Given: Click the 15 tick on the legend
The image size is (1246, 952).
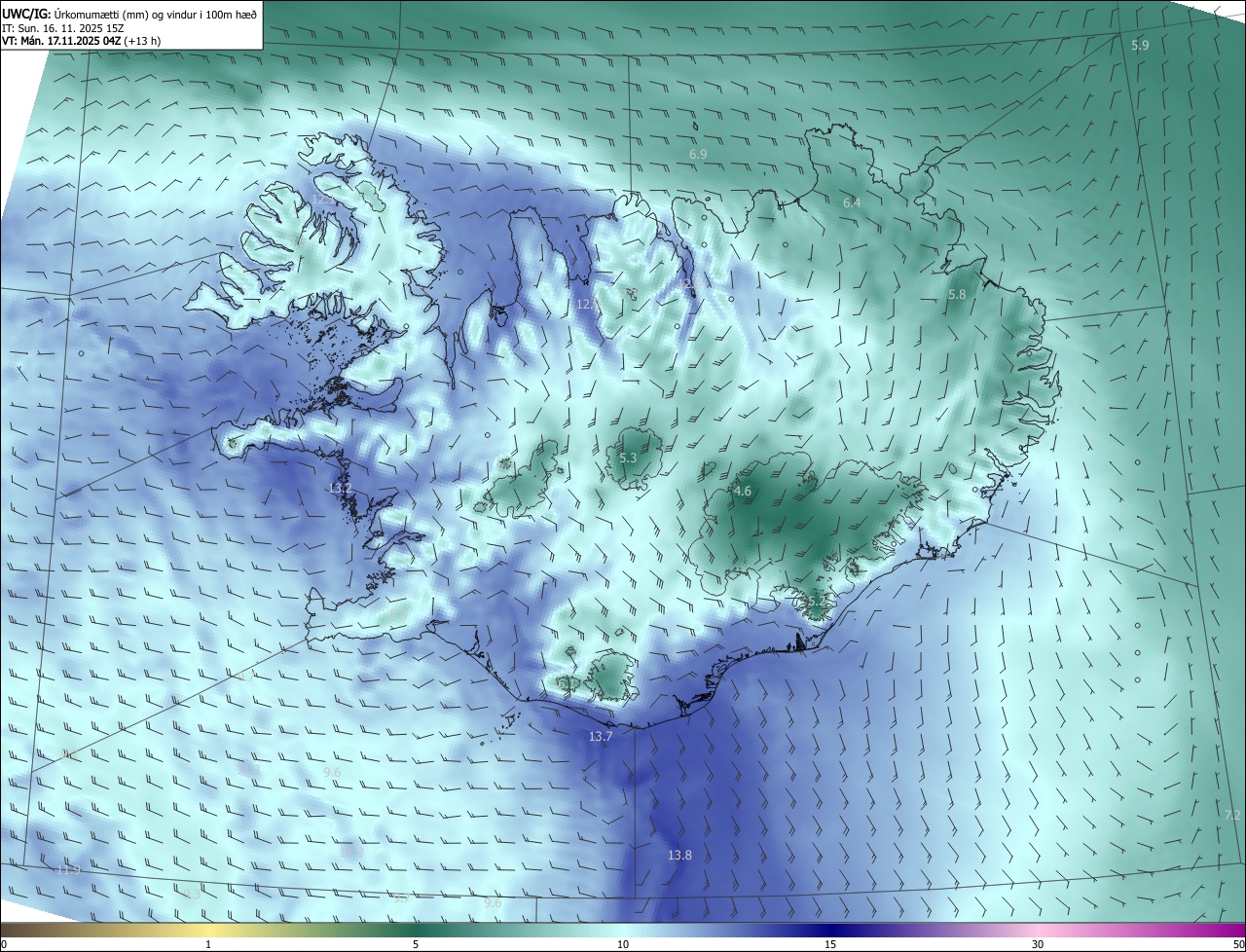Looking at the screenshot, I should coord(830,944).
